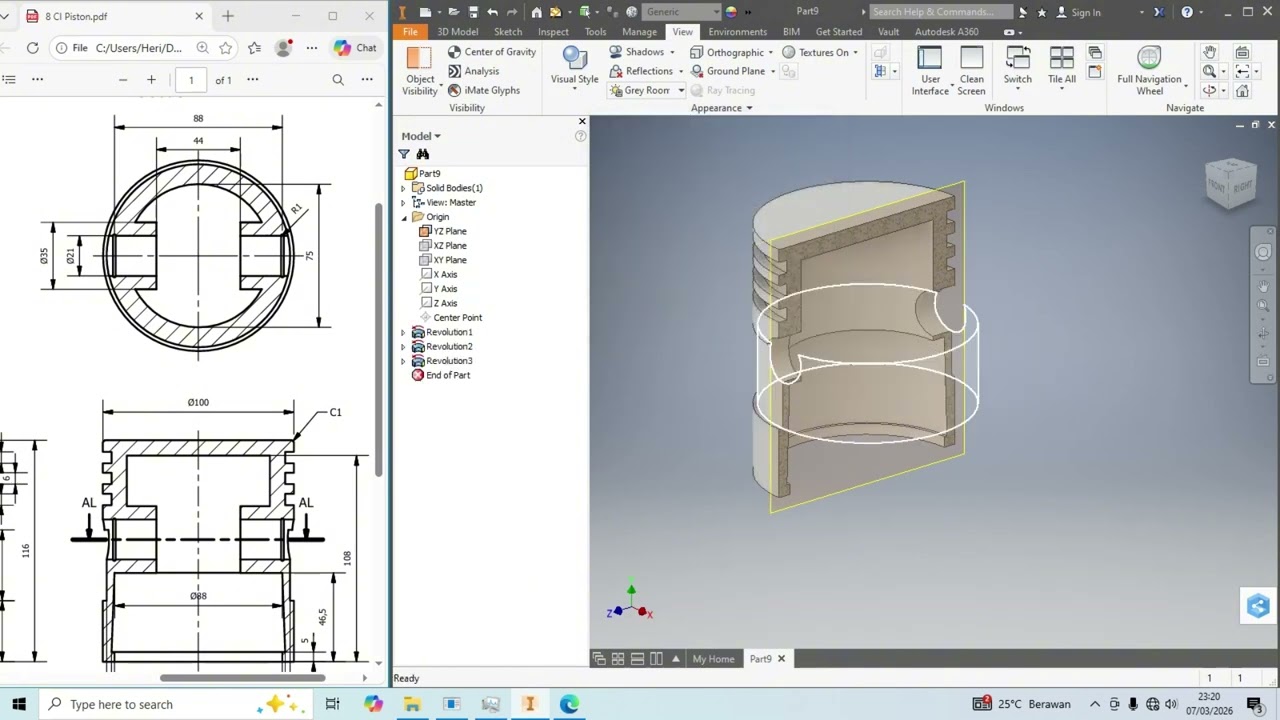The width and height of the screenshot is (1280, 720).
Task: Zoom in the PDF with plus
Action: (151, 80)
